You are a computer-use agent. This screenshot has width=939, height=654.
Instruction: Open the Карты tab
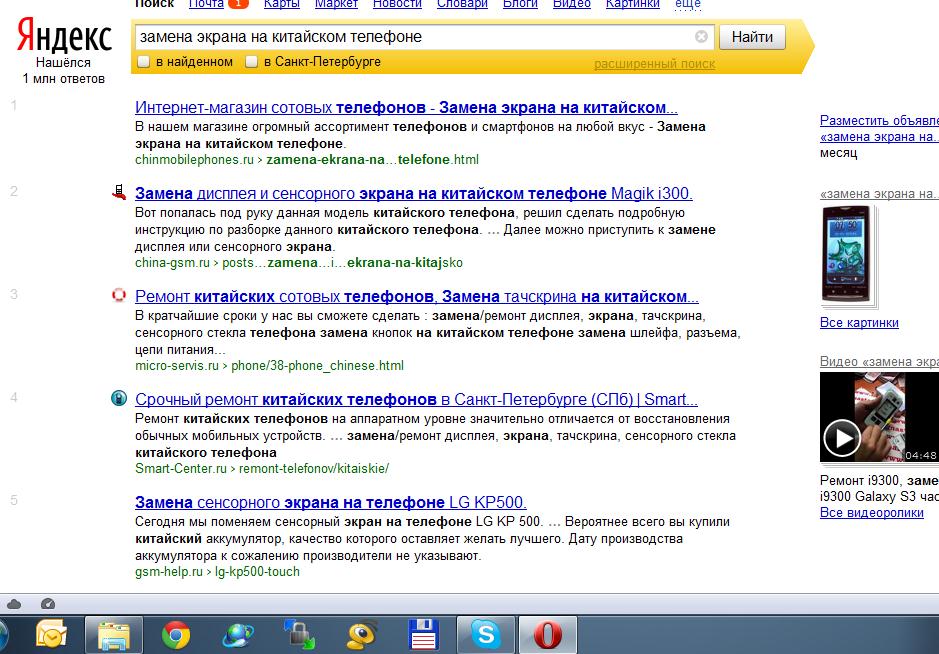pyautogui.click(x=281, y=4)
